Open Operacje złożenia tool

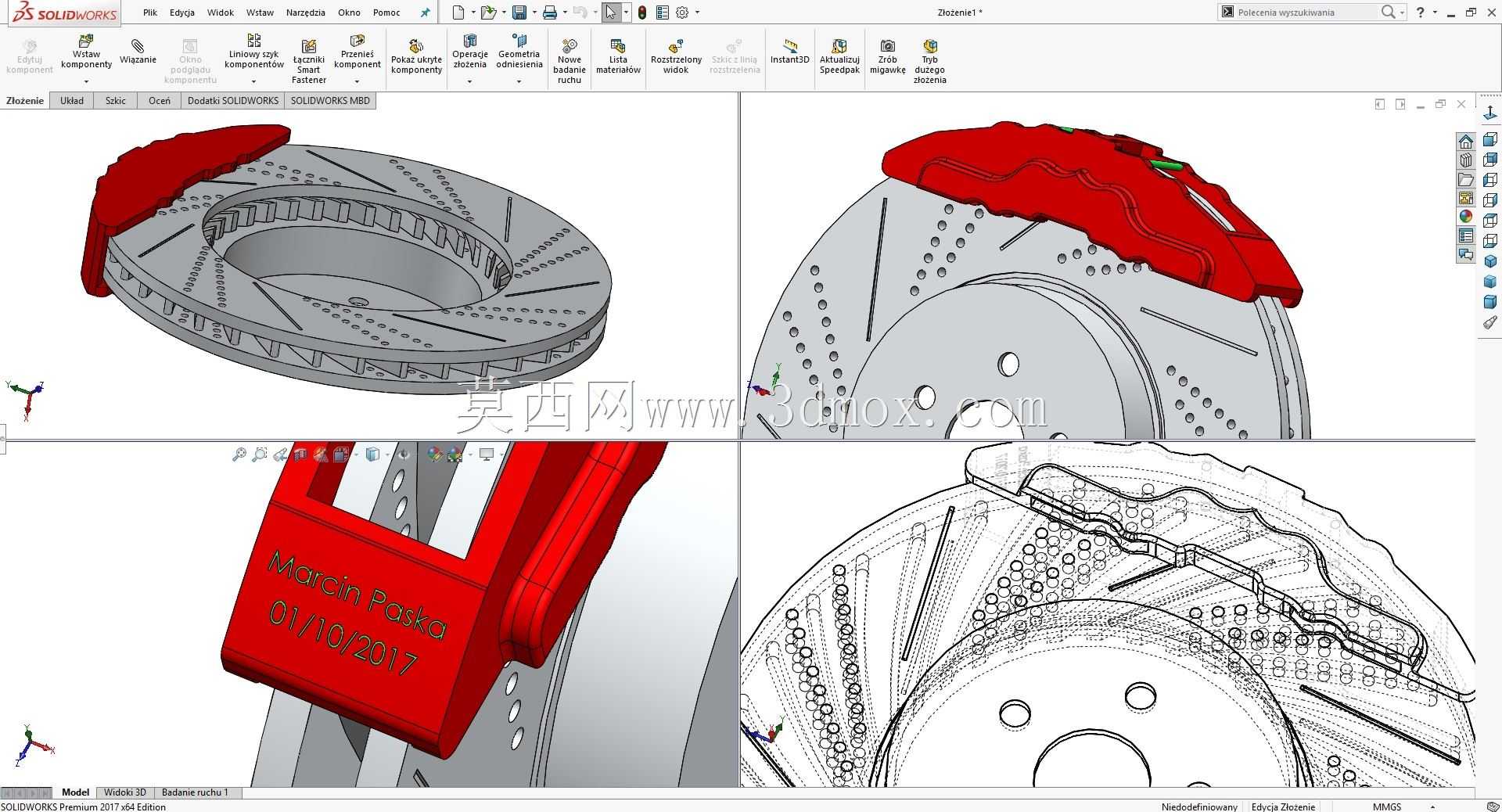pos(470,52)
